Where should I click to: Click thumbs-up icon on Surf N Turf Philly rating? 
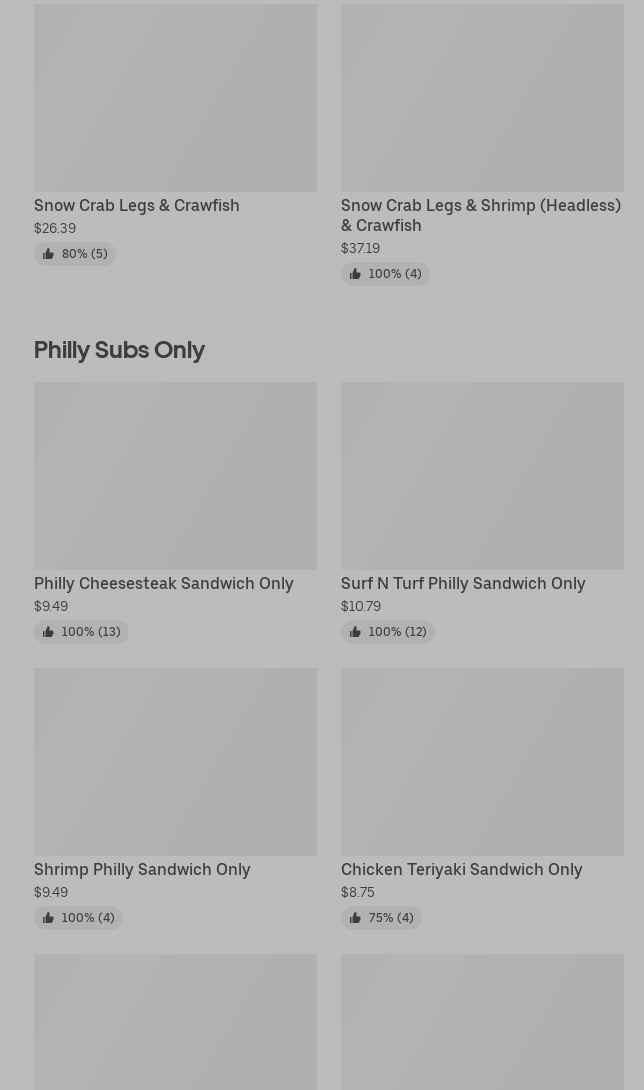(x=355, y=632)
